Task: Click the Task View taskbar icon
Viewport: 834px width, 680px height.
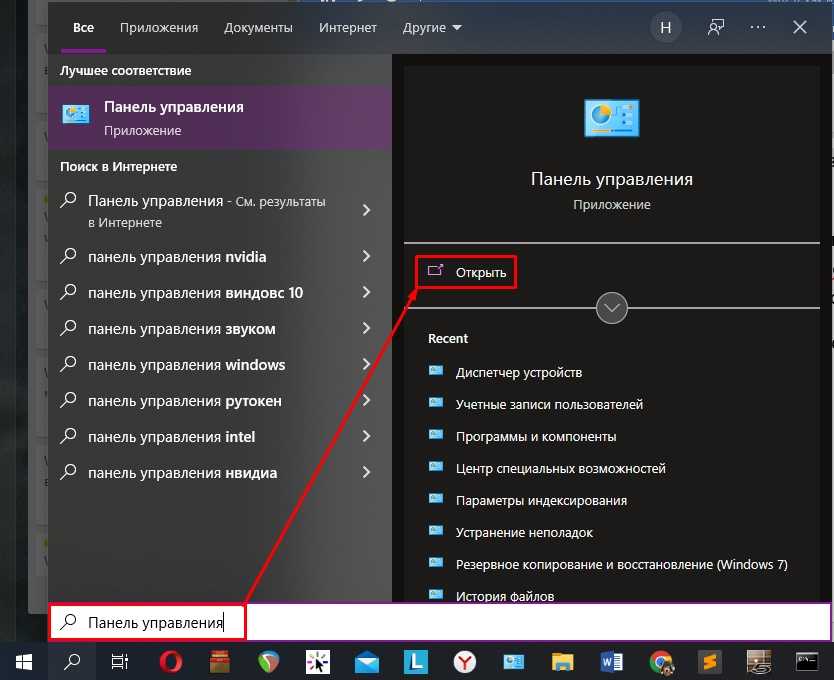Action: [x=120, y=661]
